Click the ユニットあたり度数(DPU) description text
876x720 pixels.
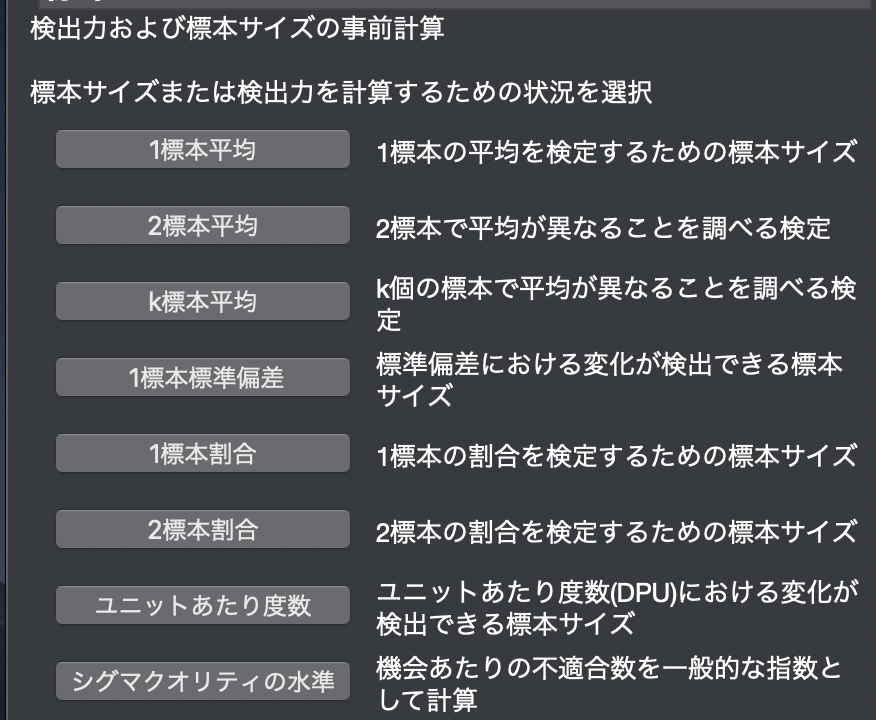pyautogui.click(x=616, y=607)
